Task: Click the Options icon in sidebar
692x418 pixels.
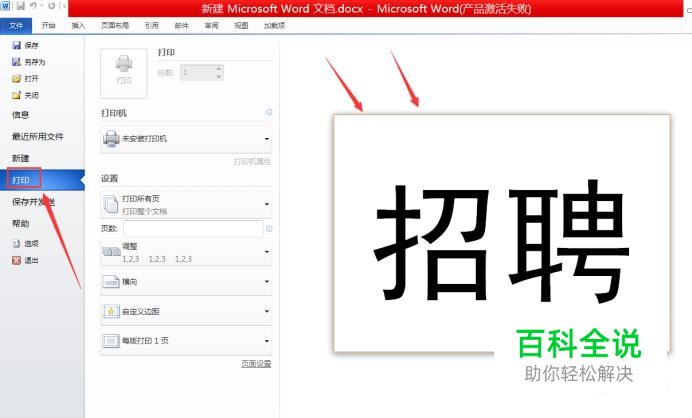Action: coord(17,243)
